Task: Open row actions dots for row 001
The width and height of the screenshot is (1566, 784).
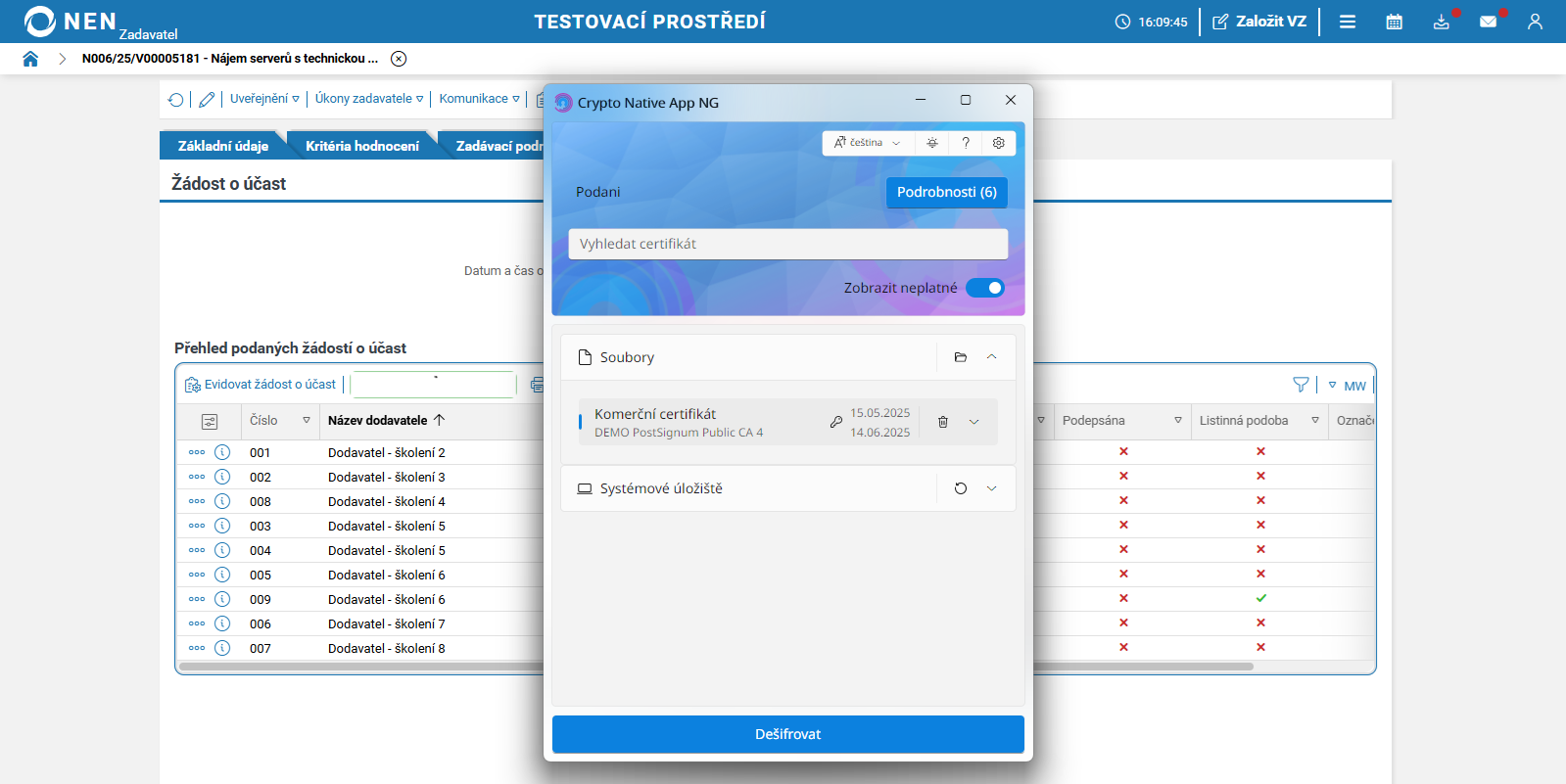Action: (x=197, y=452)
